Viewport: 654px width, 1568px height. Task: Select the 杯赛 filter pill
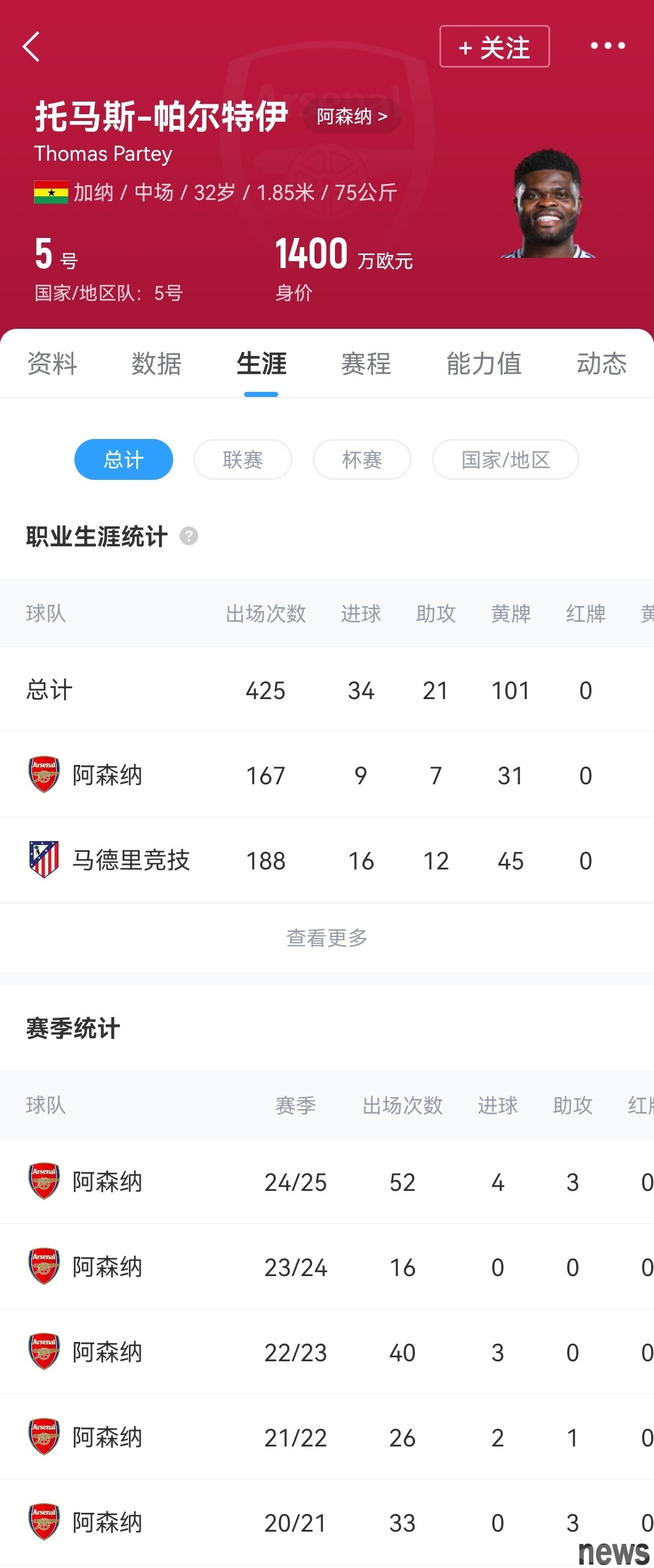click(362, 459)
